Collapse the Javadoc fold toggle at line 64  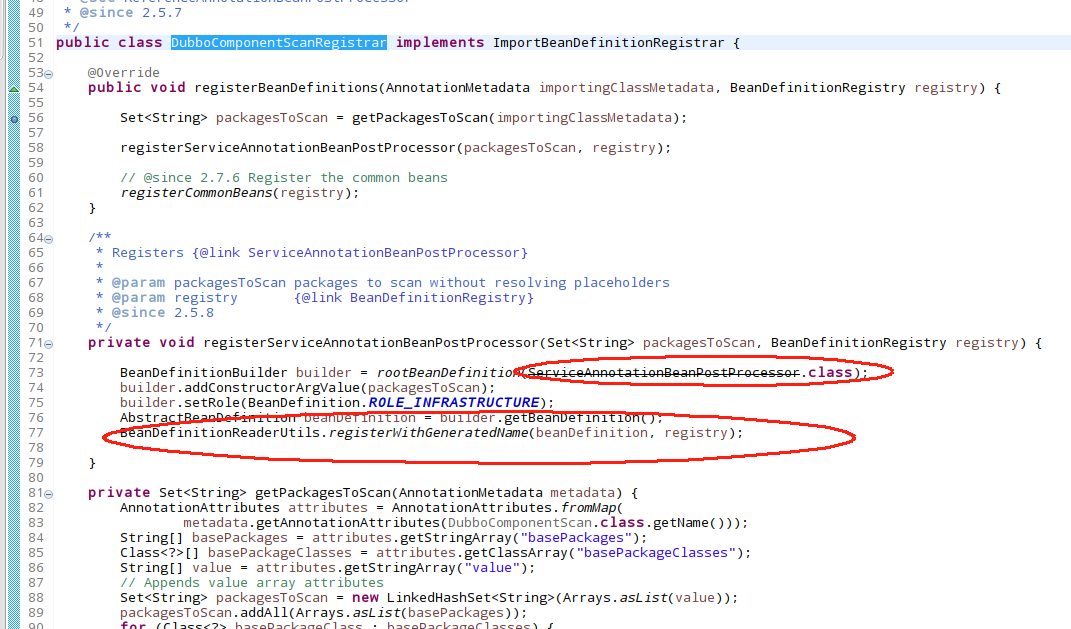pos(48,239)
